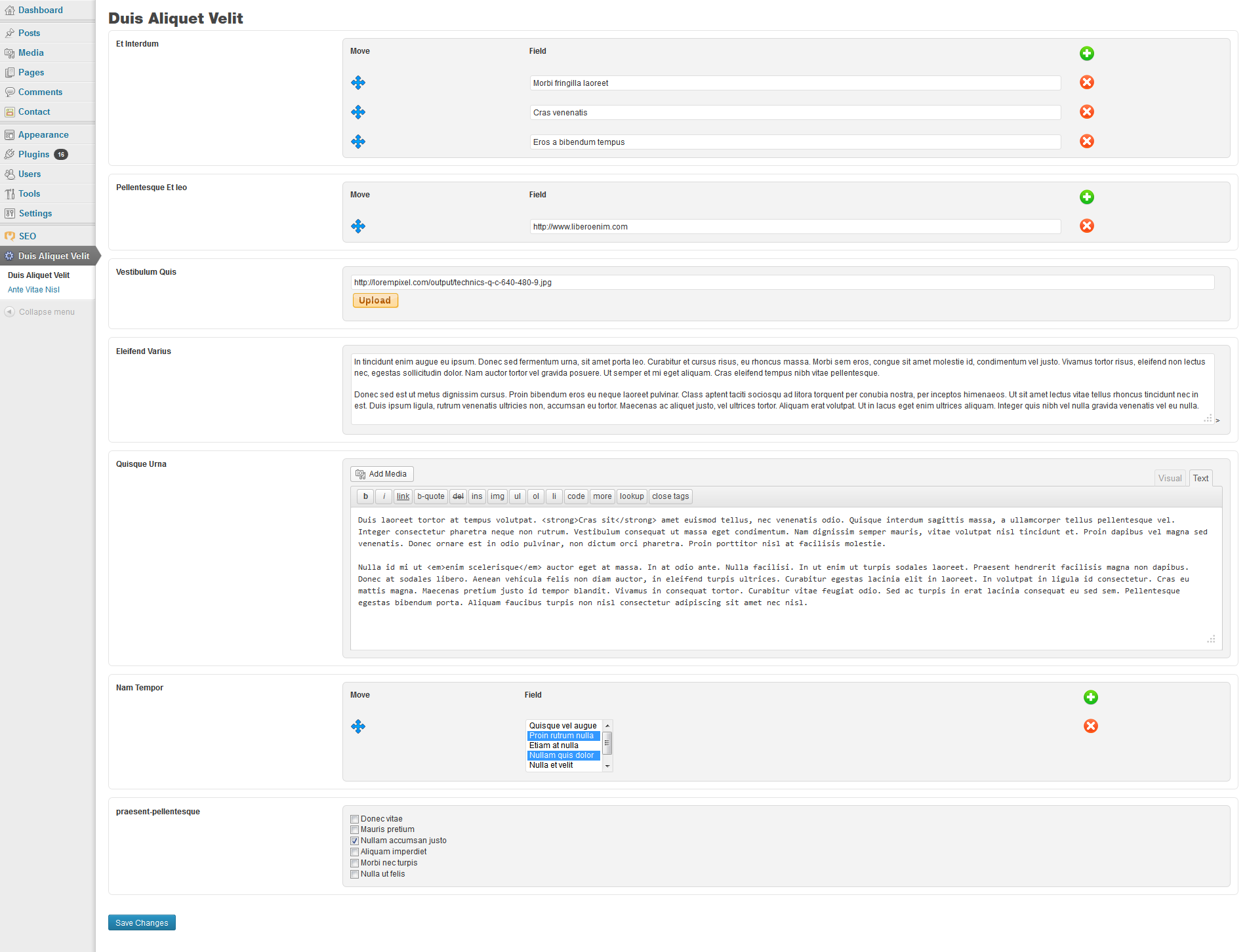Deselect Proin rutrum nulla in the list
This screenshot has width=1245, height=952.
point(563,736)
